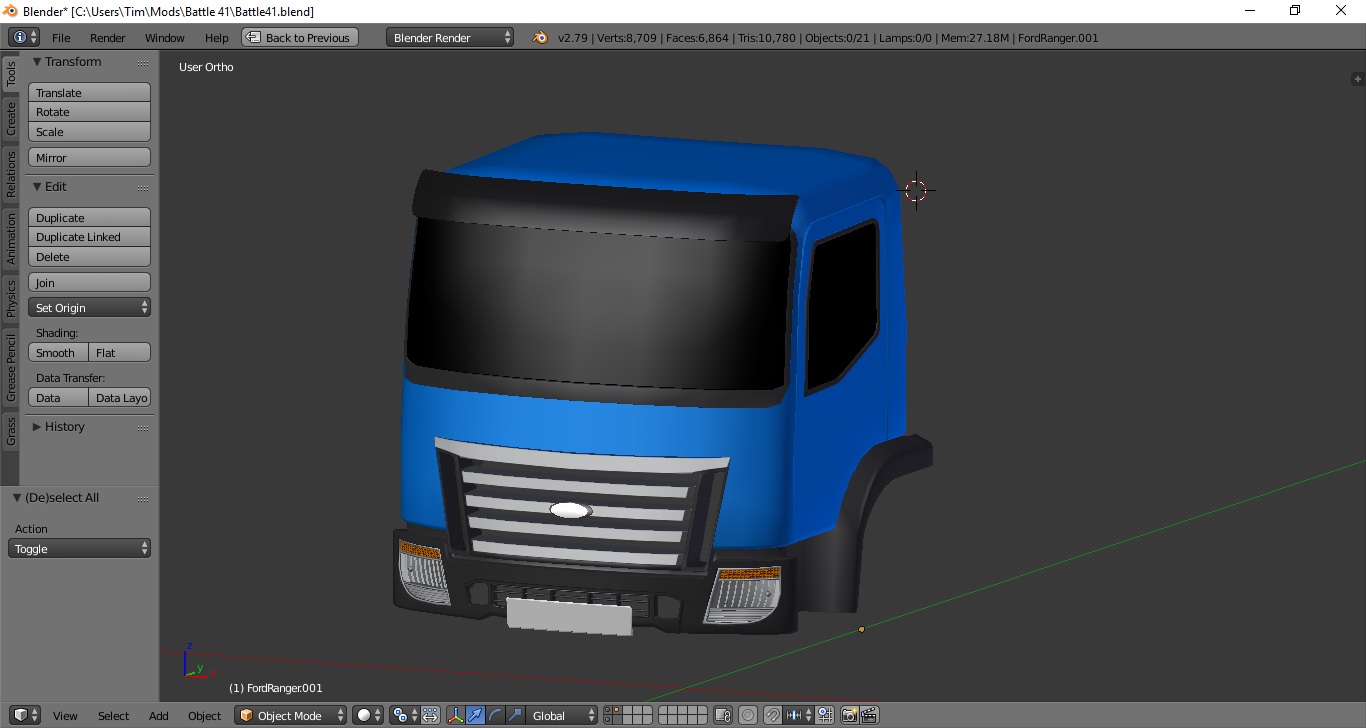Open Object Mode dropdown
Image resolution: width=1366 pixels, height=728 pixels.
(291, 715)
